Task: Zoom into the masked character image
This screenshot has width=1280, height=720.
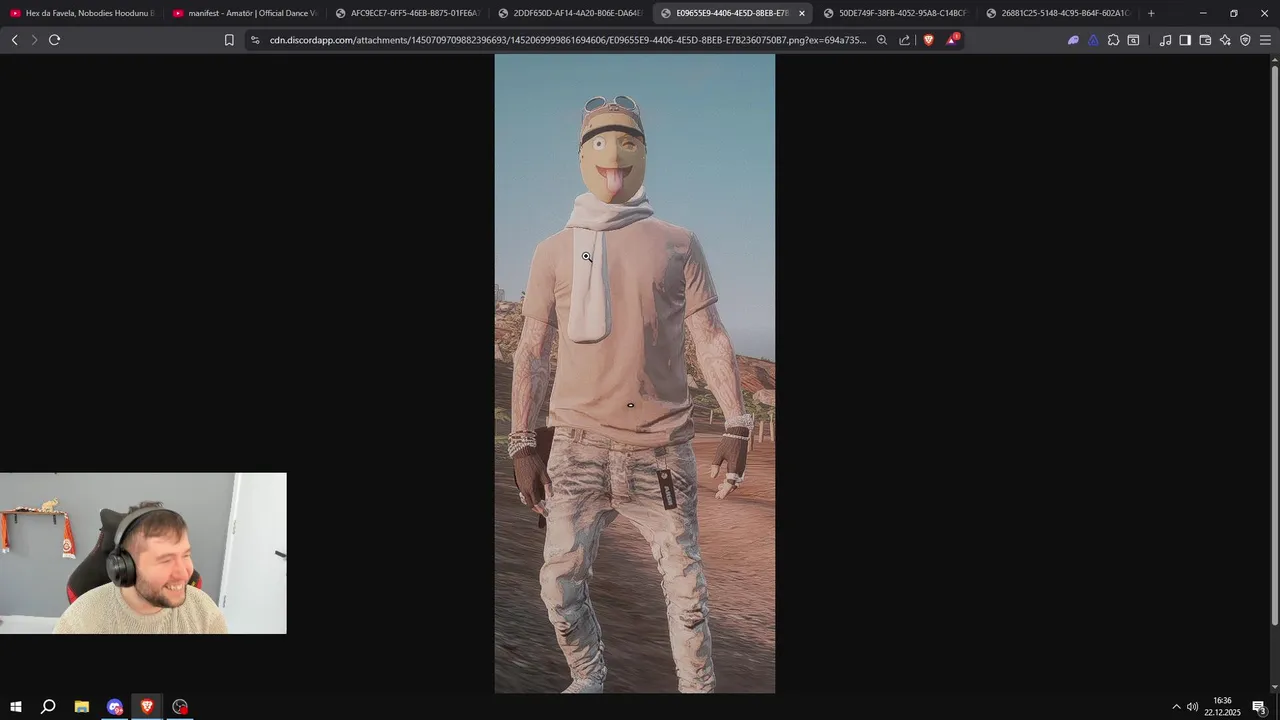Action: click(x=634, y=373)
